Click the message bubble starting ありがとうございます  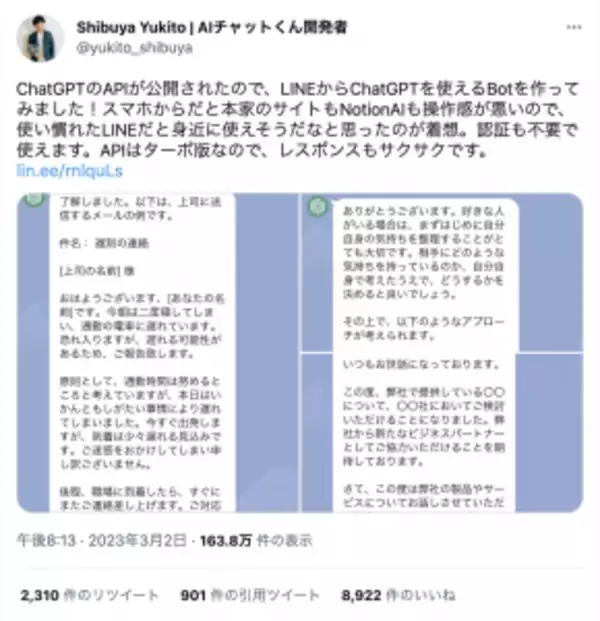point(426,275)
